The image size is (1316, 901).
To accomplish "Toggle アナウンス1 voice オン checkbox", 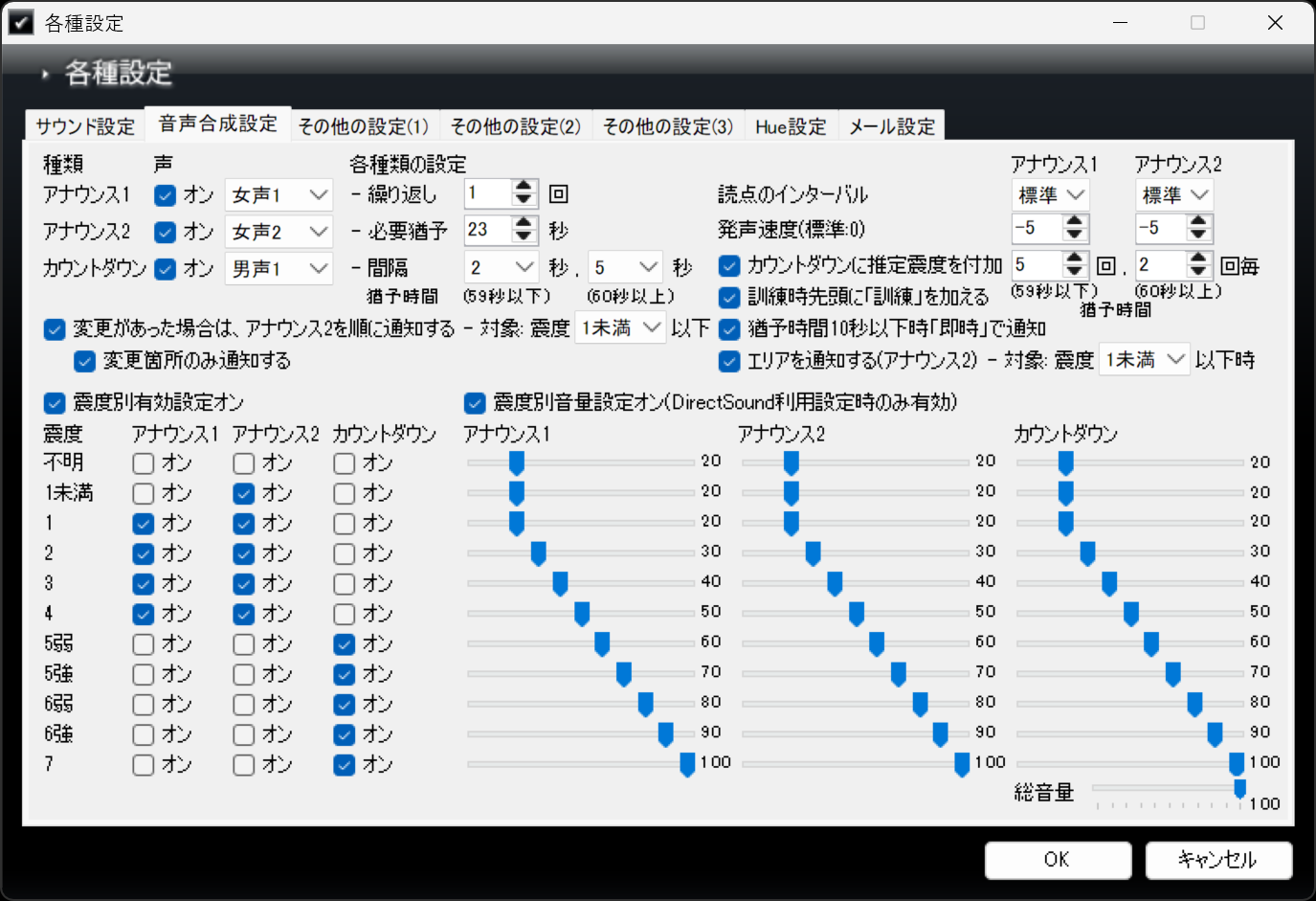I will 166,195.
